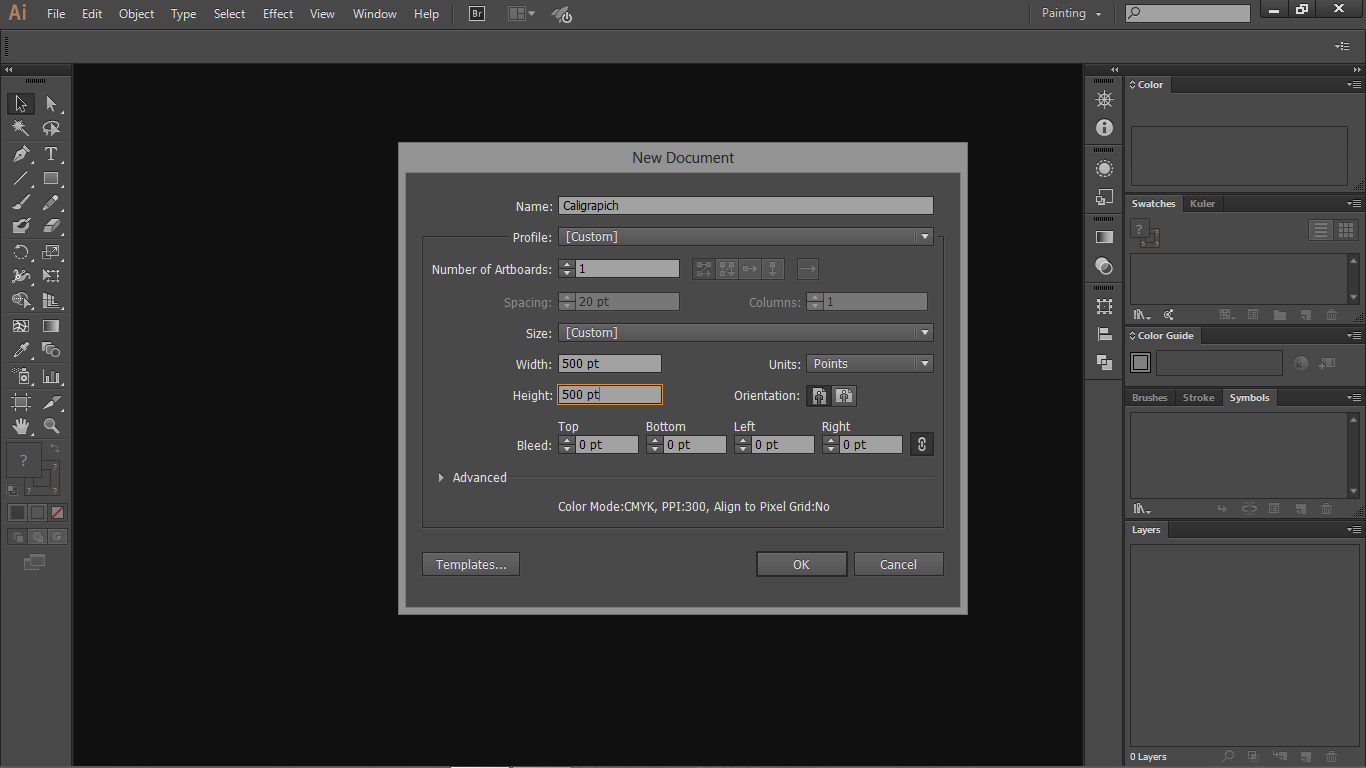The width and height of the screenshot is (1366, 768).
Task: Select portrait orientation in New Document
Action: point(819,396)
